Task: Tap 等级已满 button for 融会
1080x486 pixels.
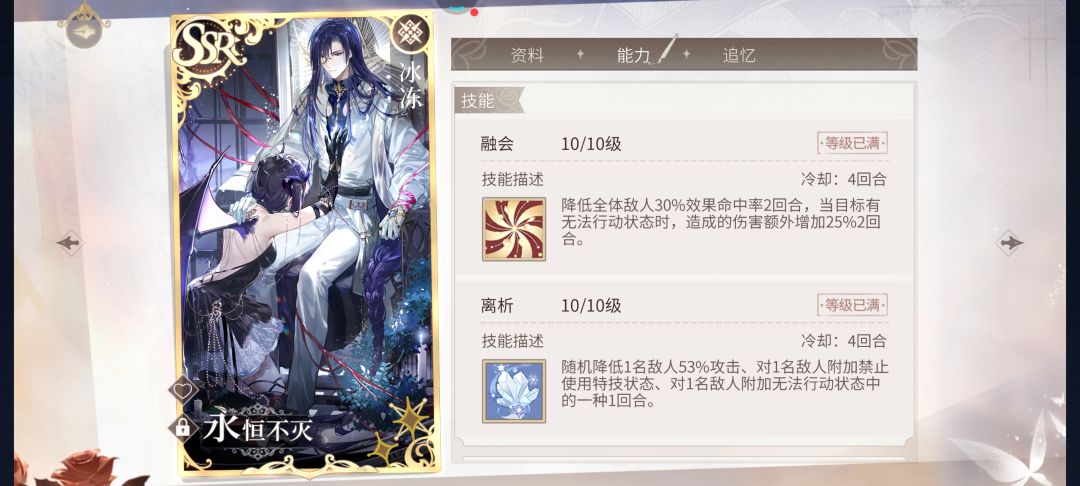Action: click(852, 143)
